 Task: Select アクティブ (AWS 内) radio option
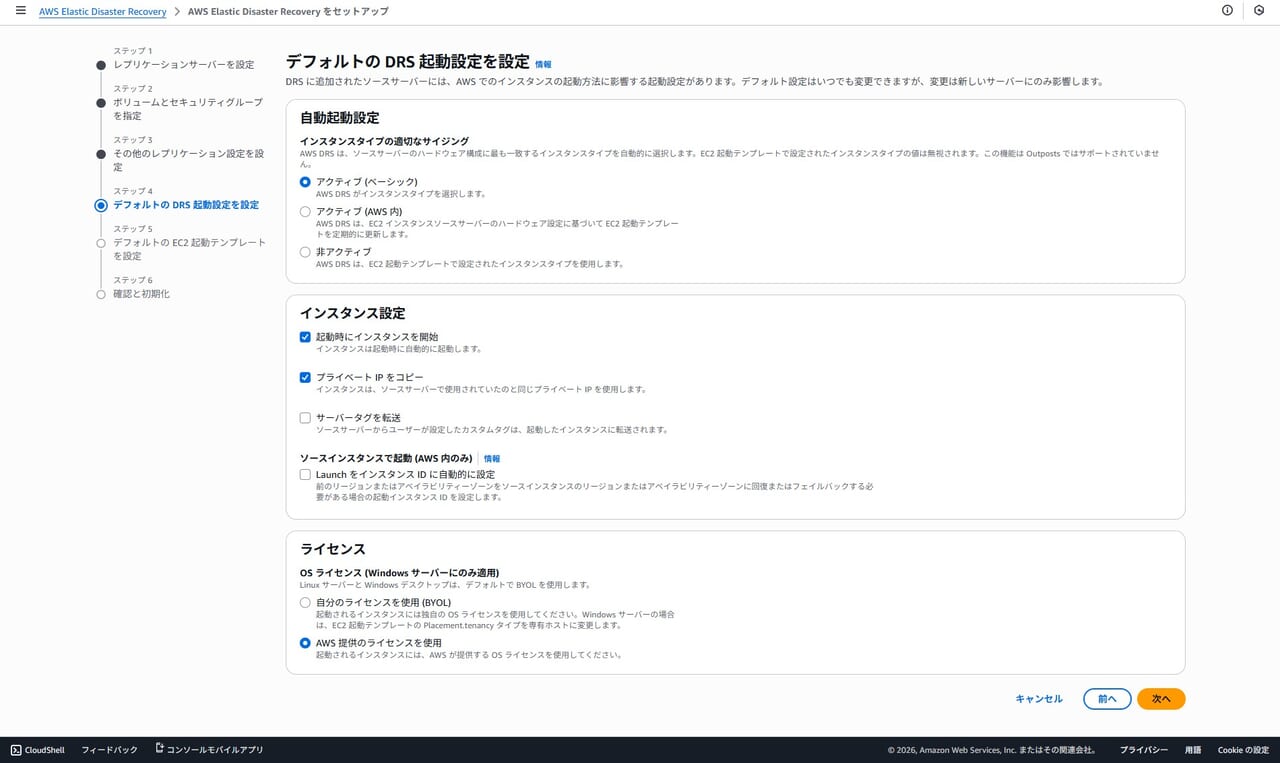(x=306, y=212)
